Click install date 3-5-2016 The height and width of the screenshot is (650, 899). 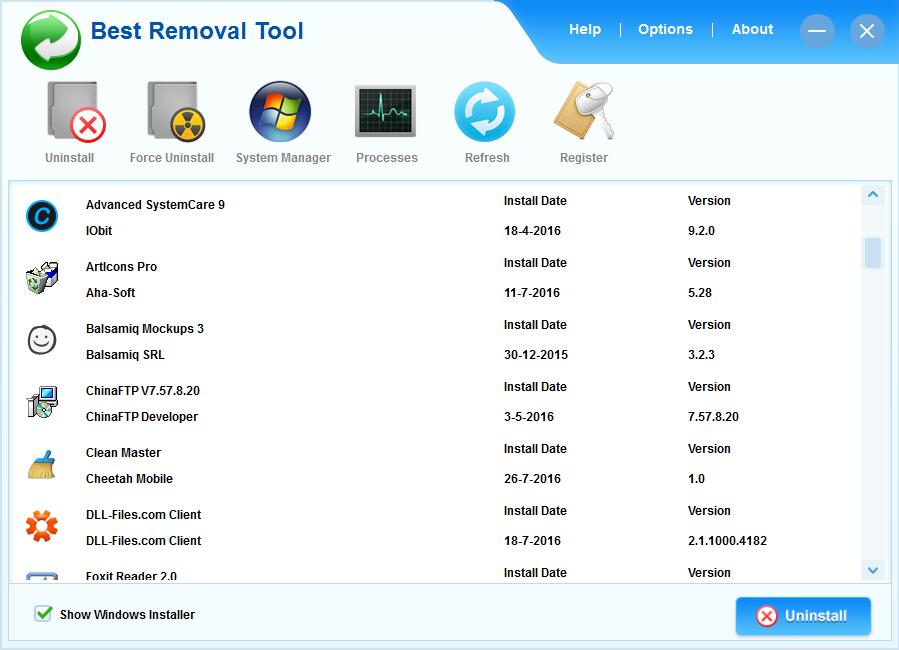(x=529, y=416)
